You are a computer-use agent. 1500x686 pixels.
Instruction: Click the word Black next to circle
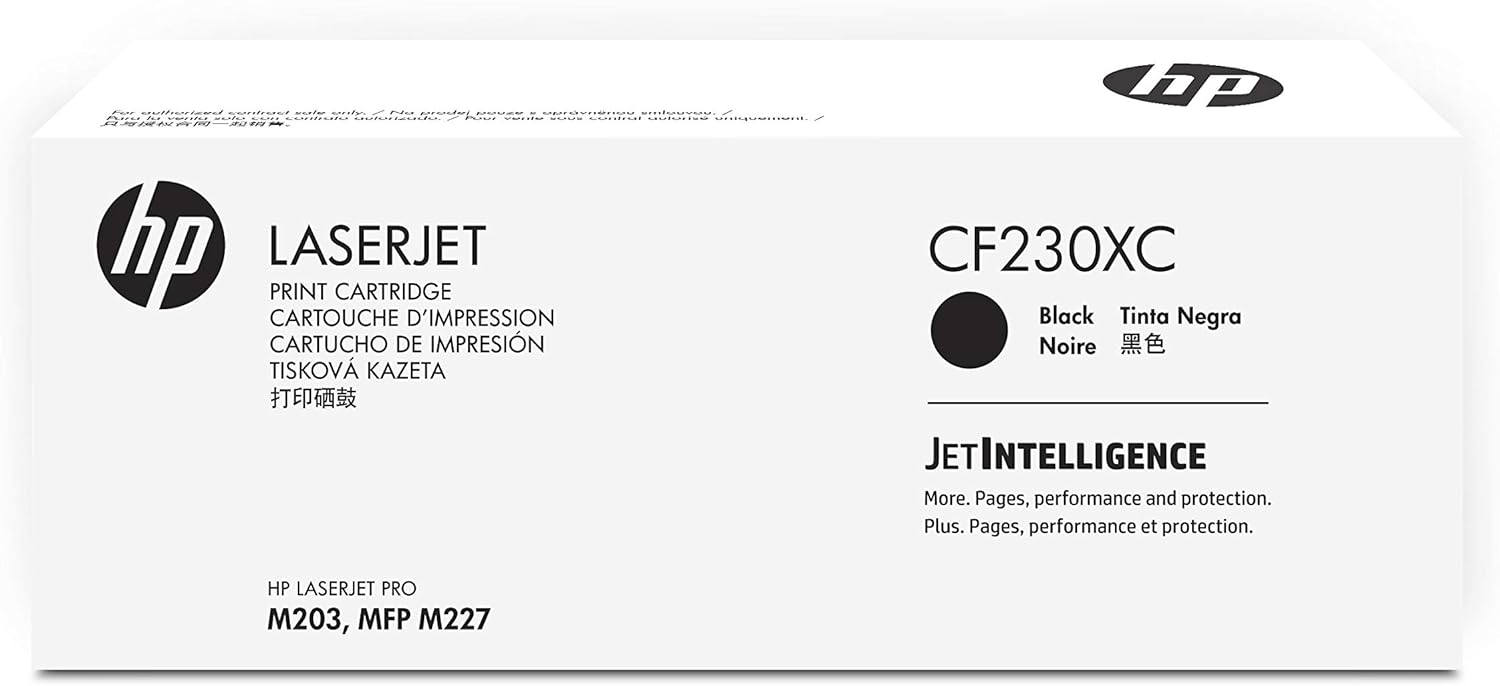point(1066,316)
